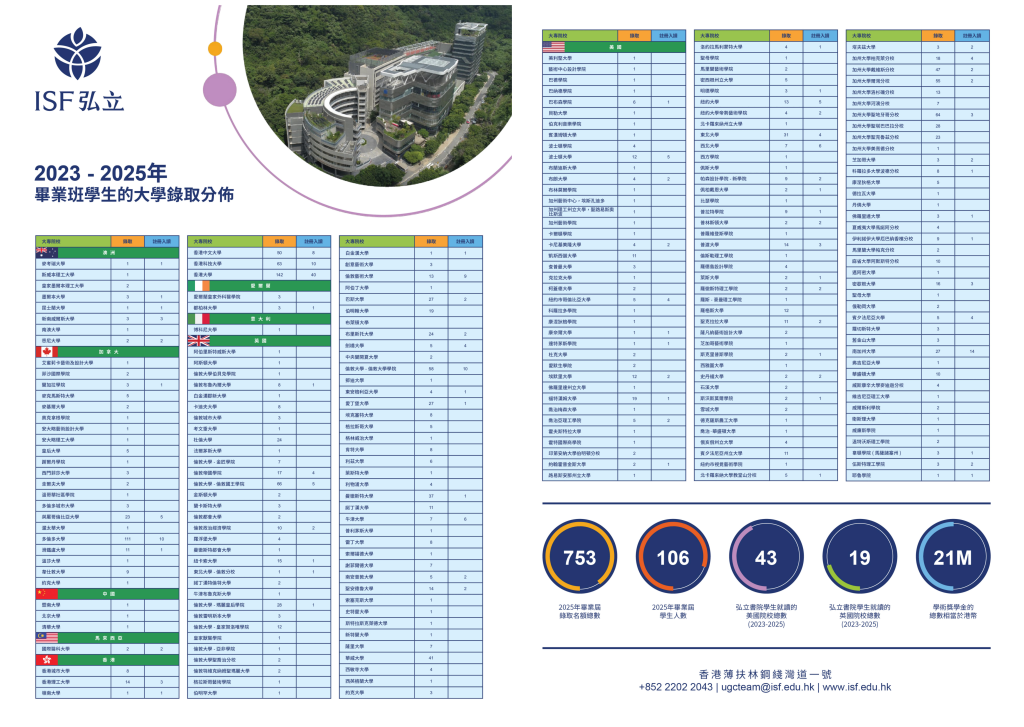Select the 106 graduates circle
Screen dimensions: 1024x727
[x=672, y=557]
